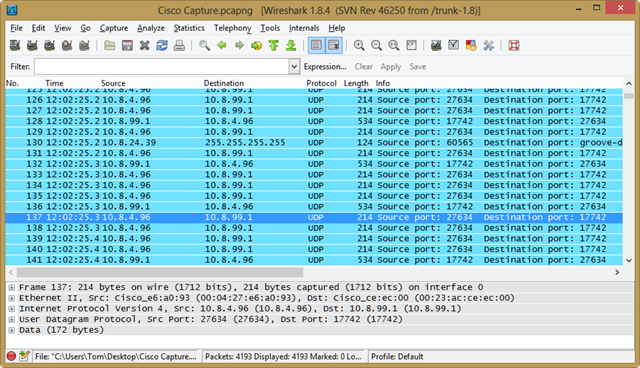
Task: Open the Go menu
Action: pos(85,28)
